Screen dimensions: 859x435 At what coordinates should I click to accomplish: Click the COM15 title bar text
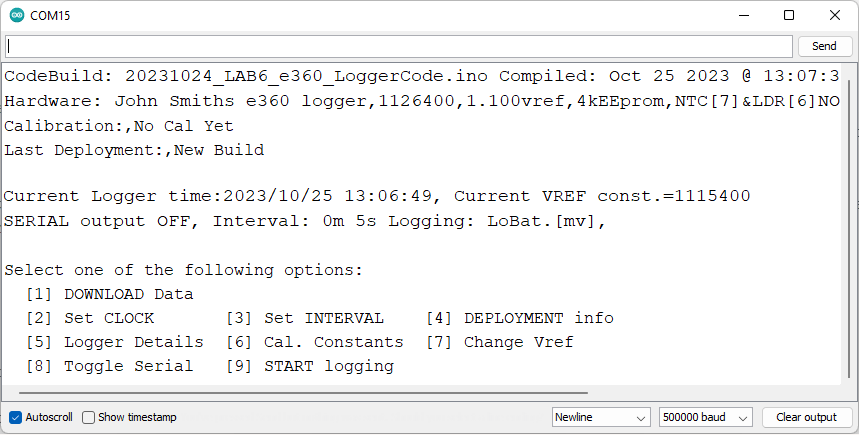coord(50,15)
